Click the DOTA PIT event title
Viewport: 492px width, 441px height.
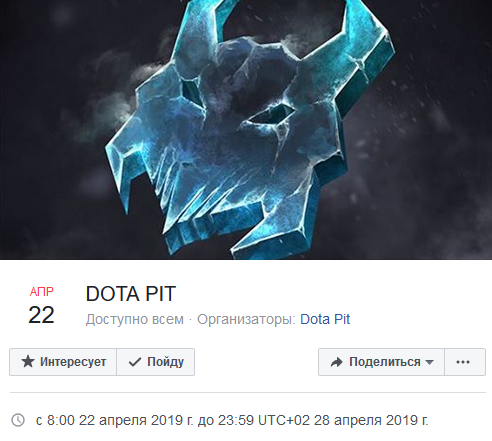(x=131, y=294)
